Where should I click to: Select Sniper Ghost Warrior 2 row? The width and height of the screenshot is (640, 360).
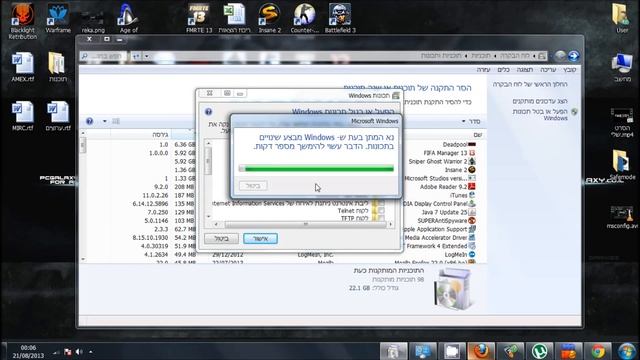point(442,162)
